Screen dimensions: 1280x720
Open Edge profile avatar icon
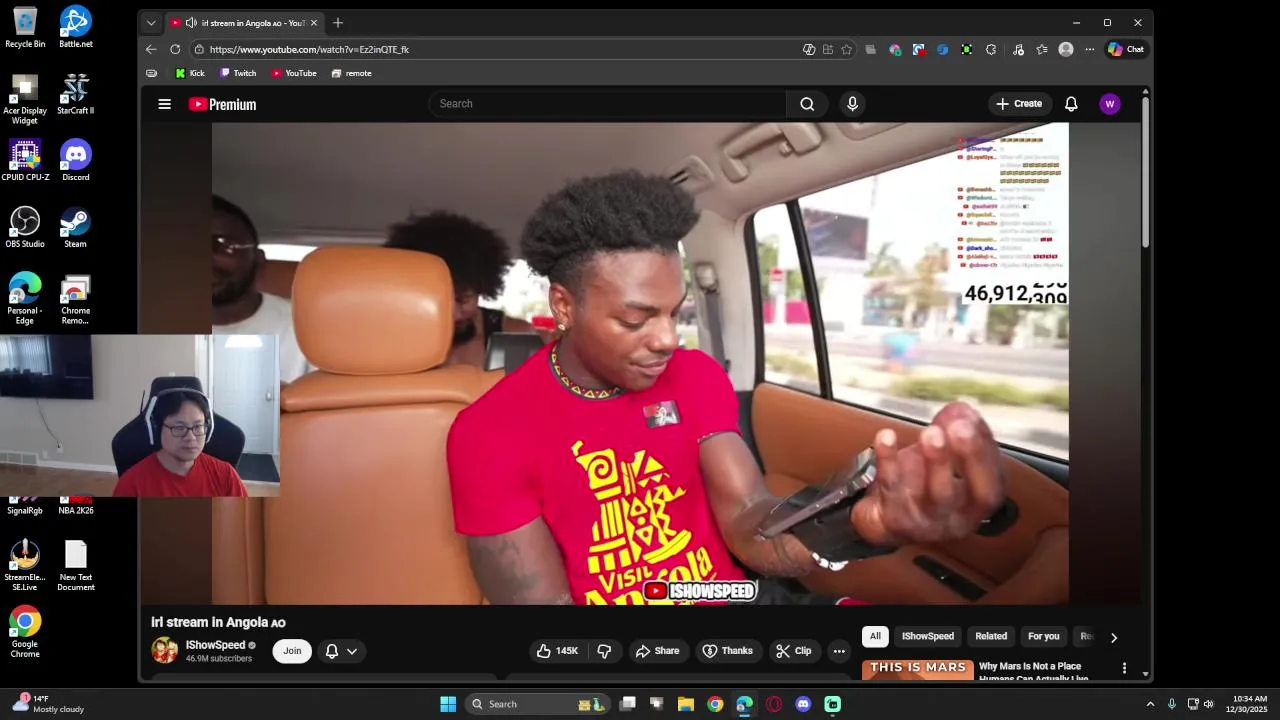pos(1066,49)
